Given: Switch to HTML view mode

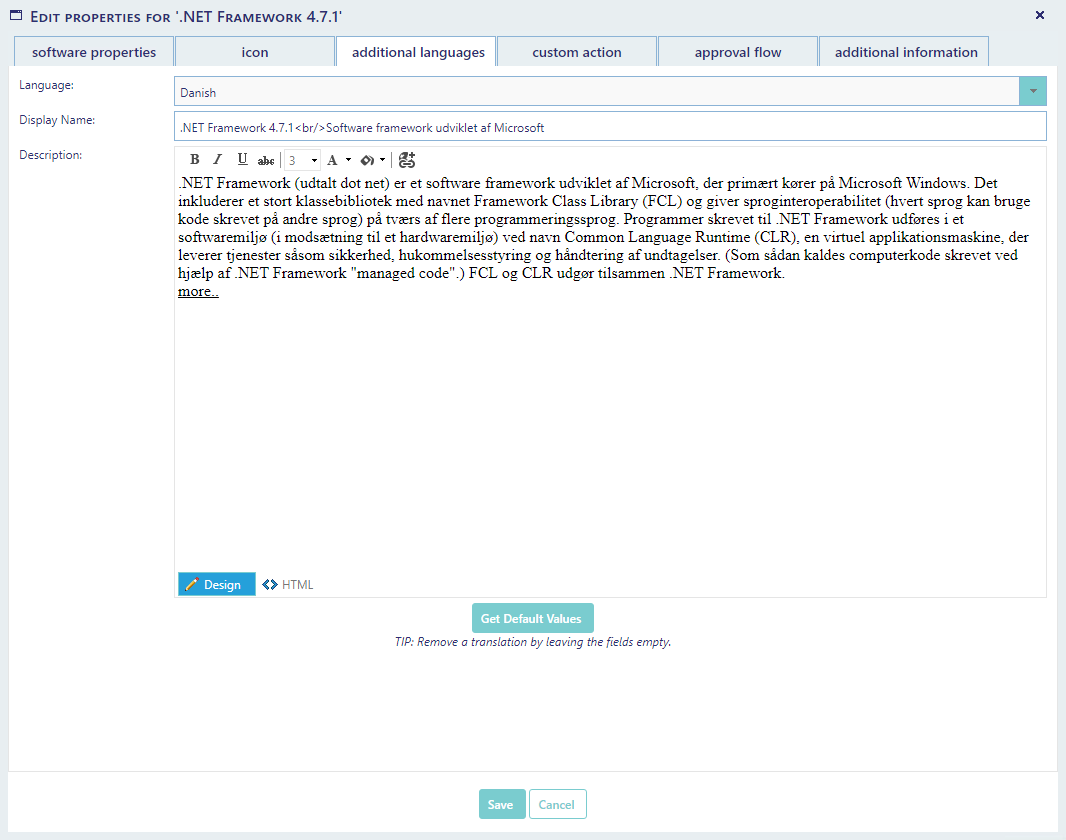Looking at the screenshot, I should coord(289,585).
